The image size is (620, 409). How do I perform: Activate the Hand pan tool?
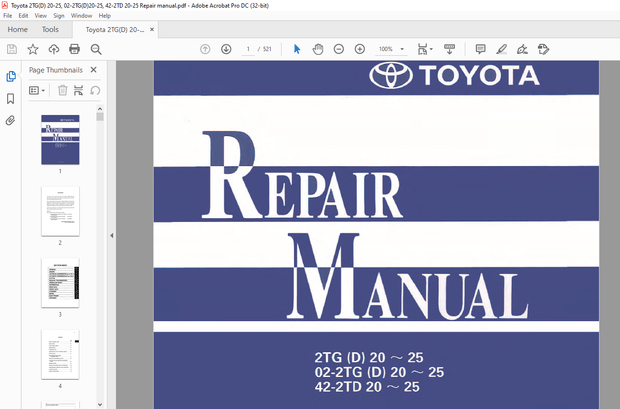click(x=318, y=49)
